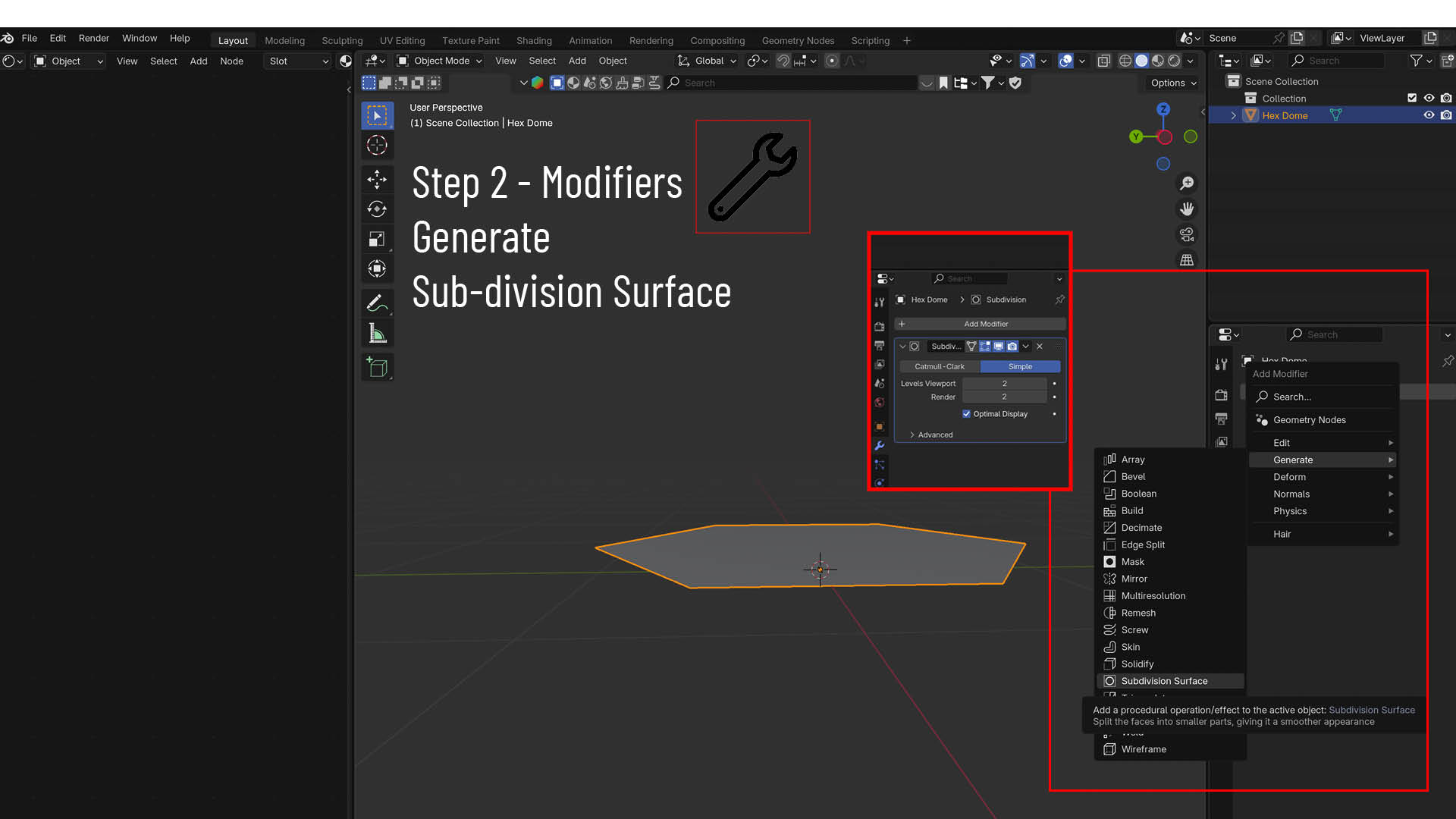1456x819 pixels.
Task: Click the zoom magnifier viewport icon
Action: (1187, 184)
